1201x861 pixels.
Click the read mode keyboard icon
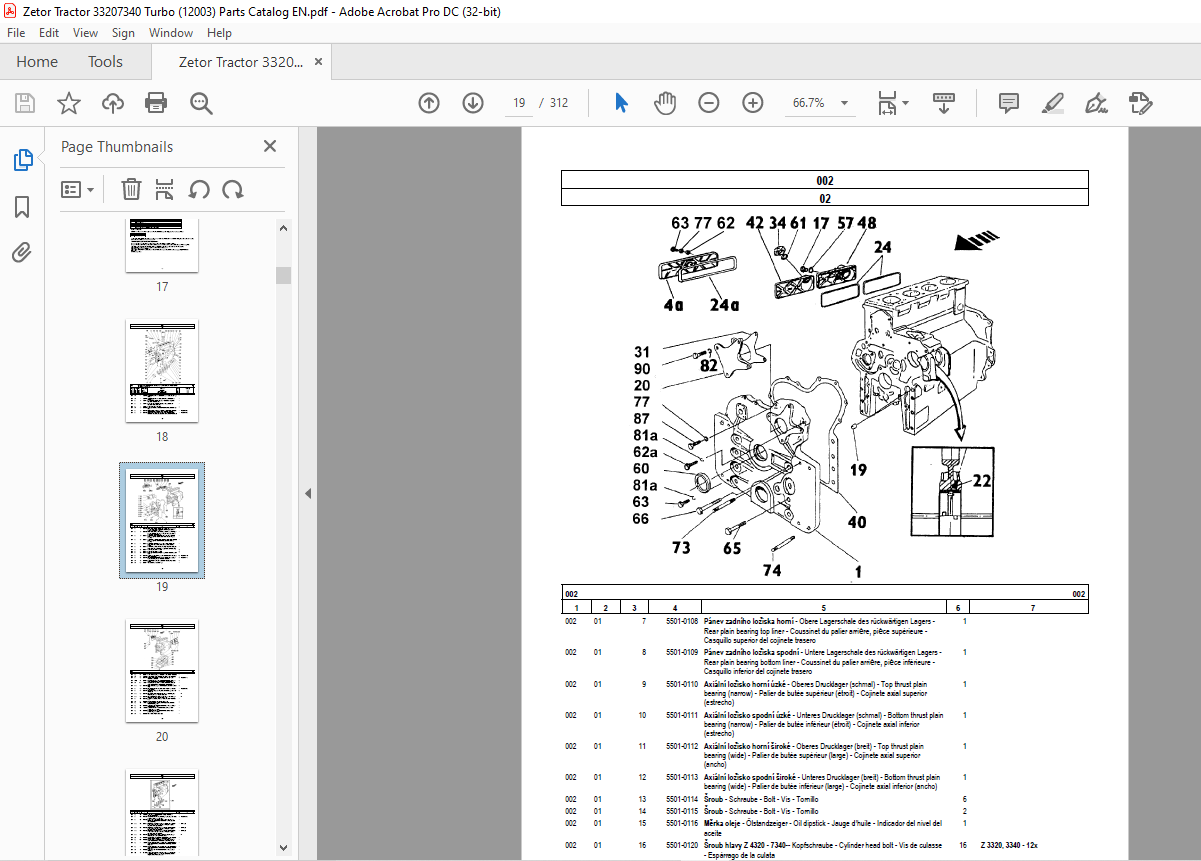point(944,103)
